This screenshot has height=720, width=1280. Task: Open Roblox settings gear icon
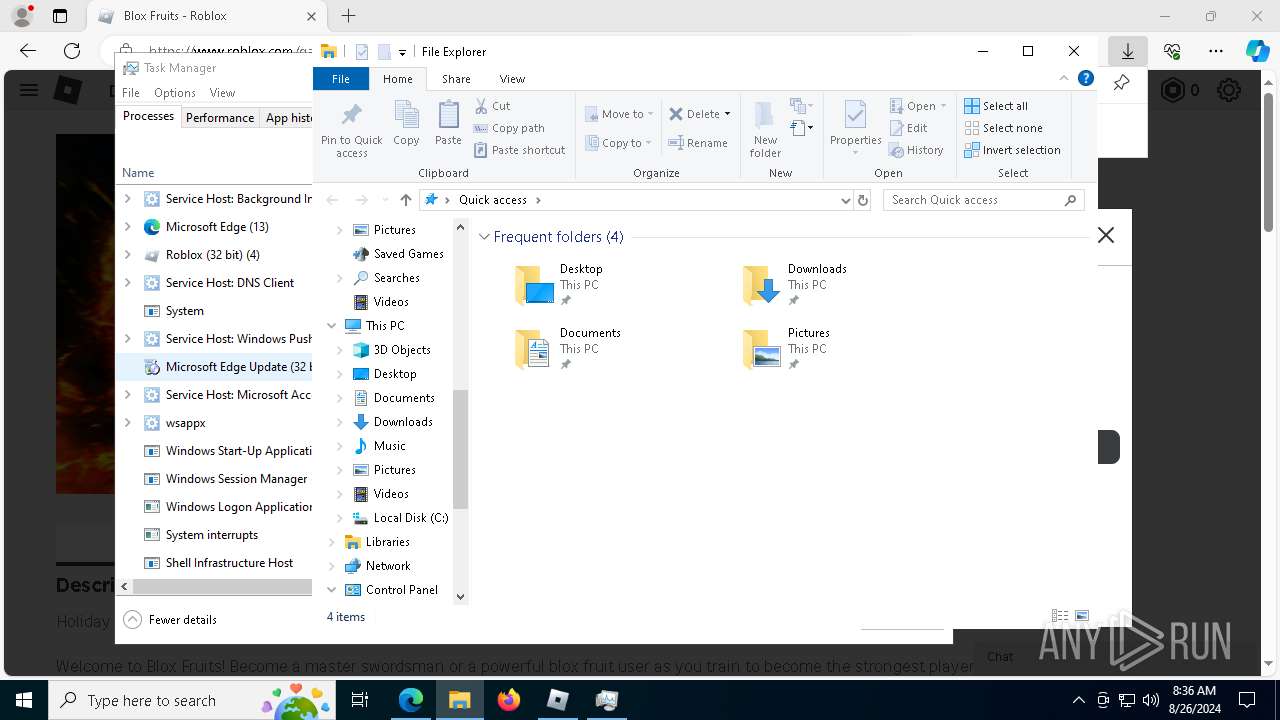(1229, 90)
